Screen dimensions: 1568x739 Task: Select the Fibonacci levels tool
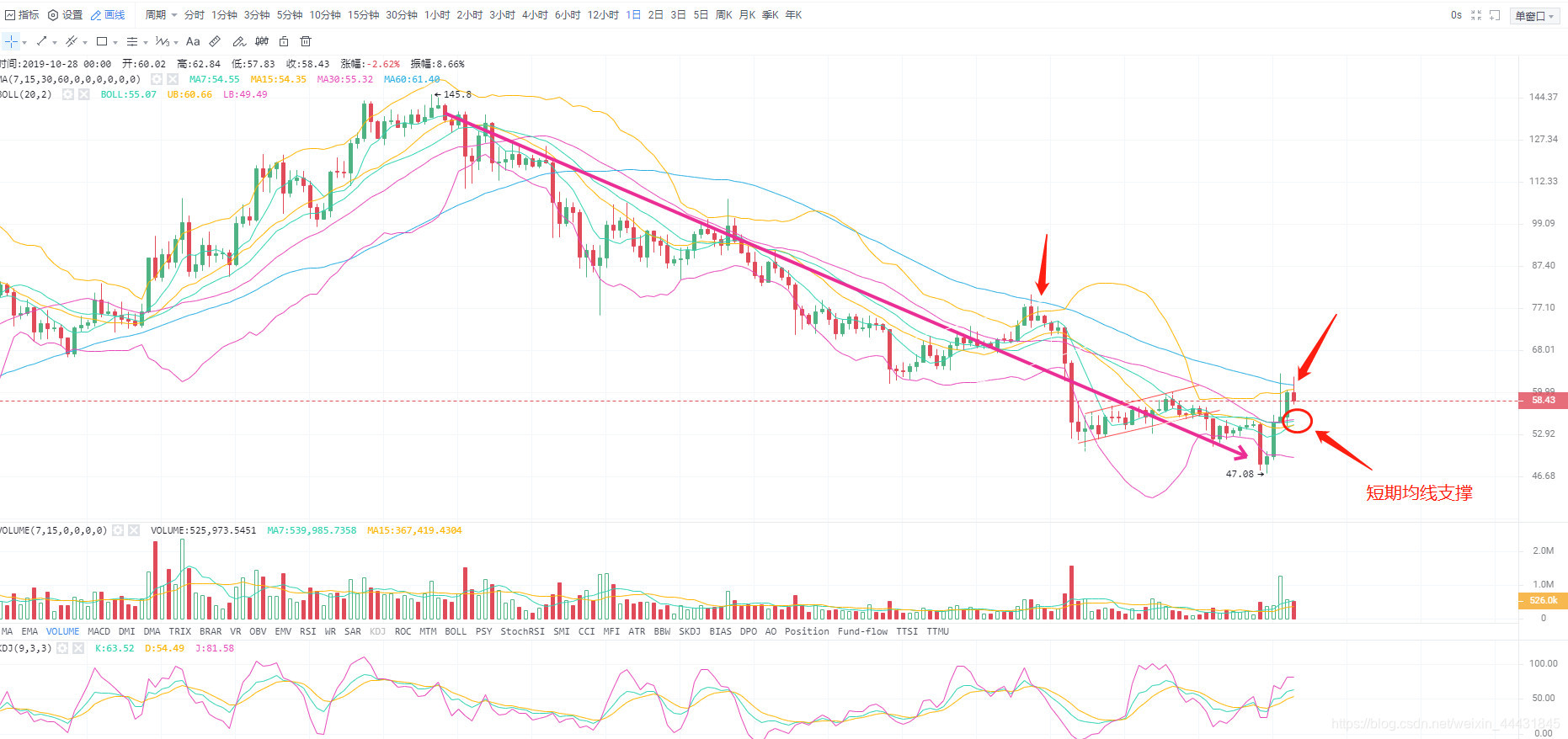coord(132,41)
